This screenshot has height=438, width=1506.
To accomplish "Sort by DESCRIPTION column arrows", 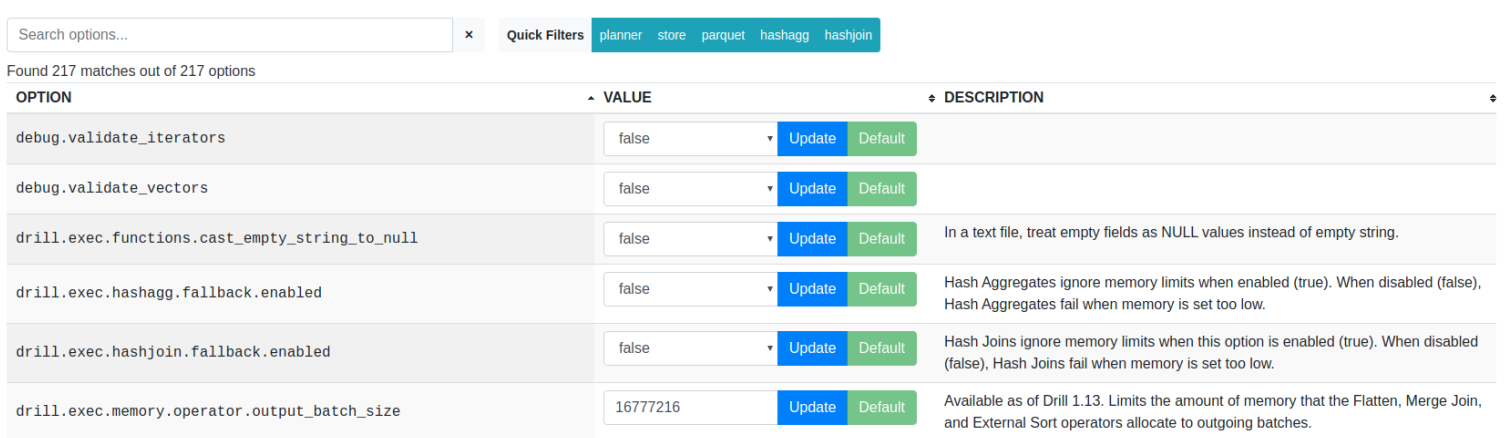I will (1492, 98).
